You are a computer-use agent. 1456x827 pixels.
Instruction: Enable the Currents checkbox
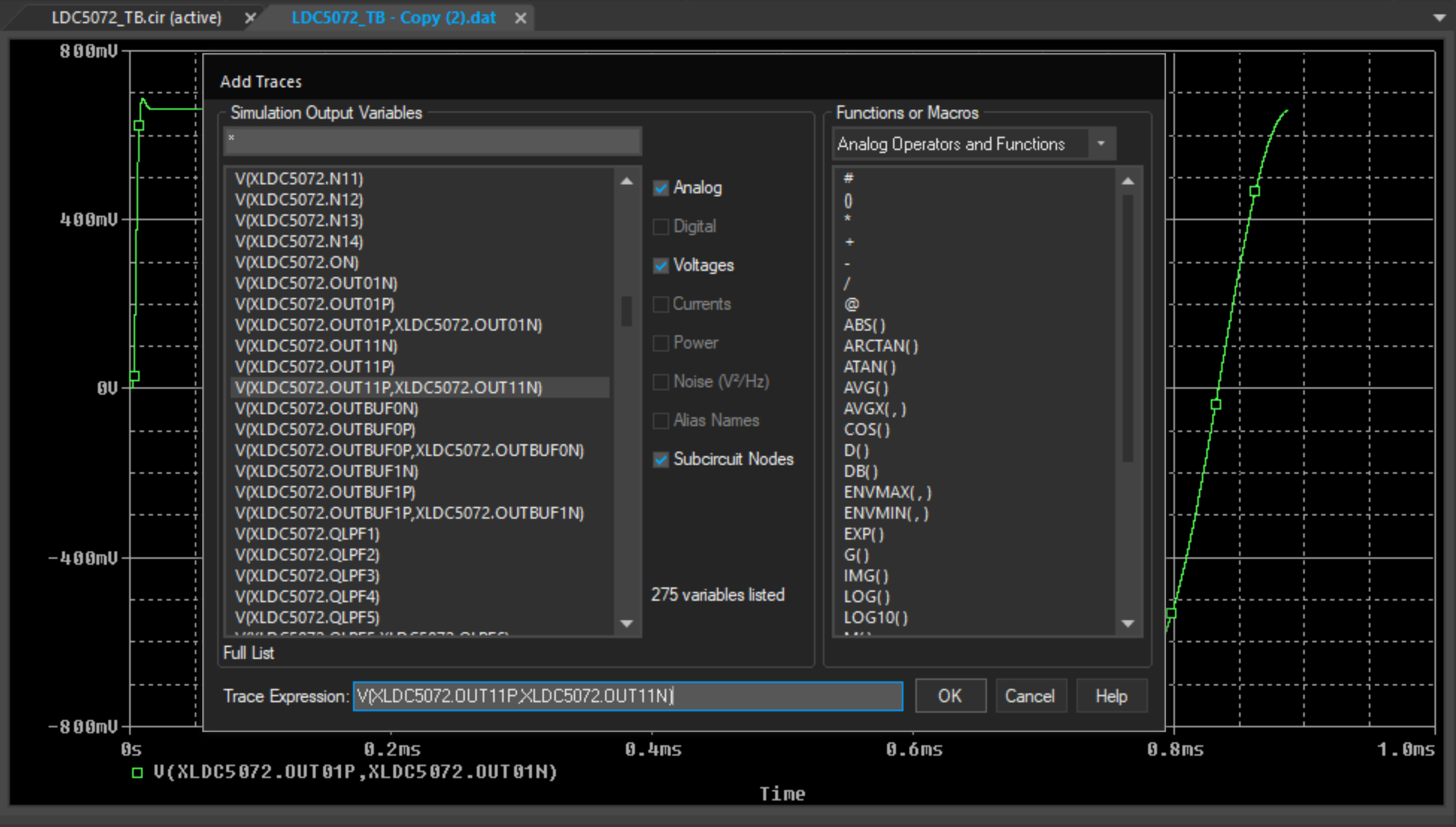click(660, 304)
